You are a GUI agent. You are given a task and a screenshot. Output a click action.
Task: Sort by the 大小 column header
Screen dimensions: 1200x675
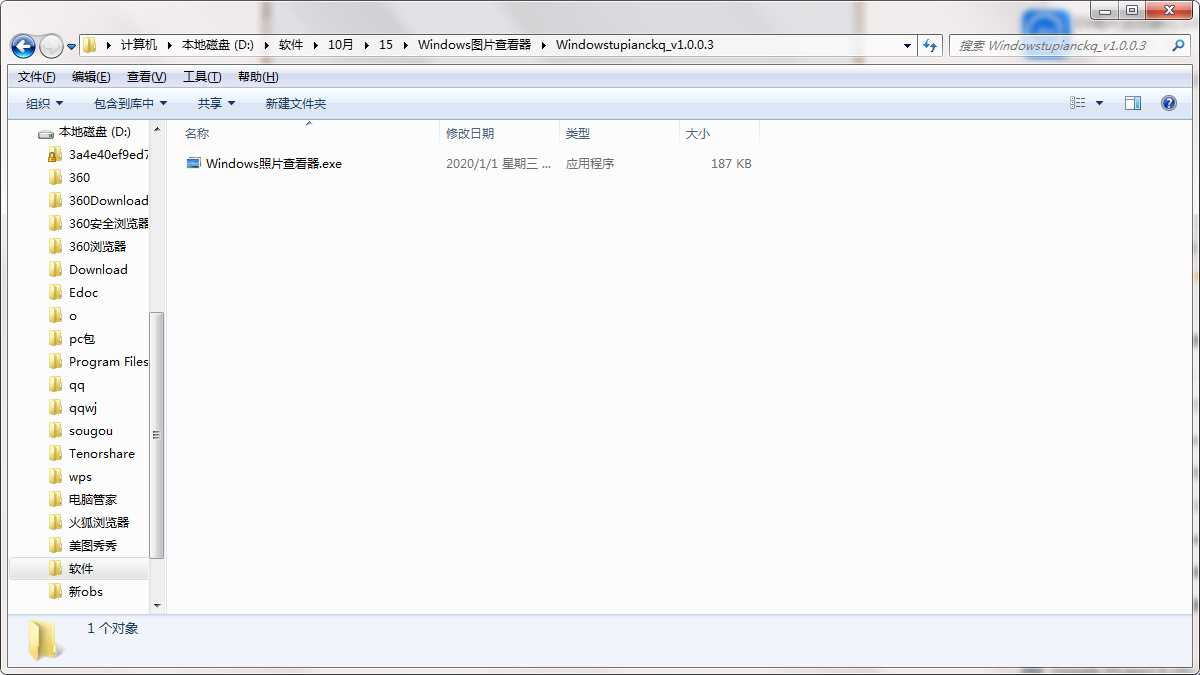pos(720,133)
